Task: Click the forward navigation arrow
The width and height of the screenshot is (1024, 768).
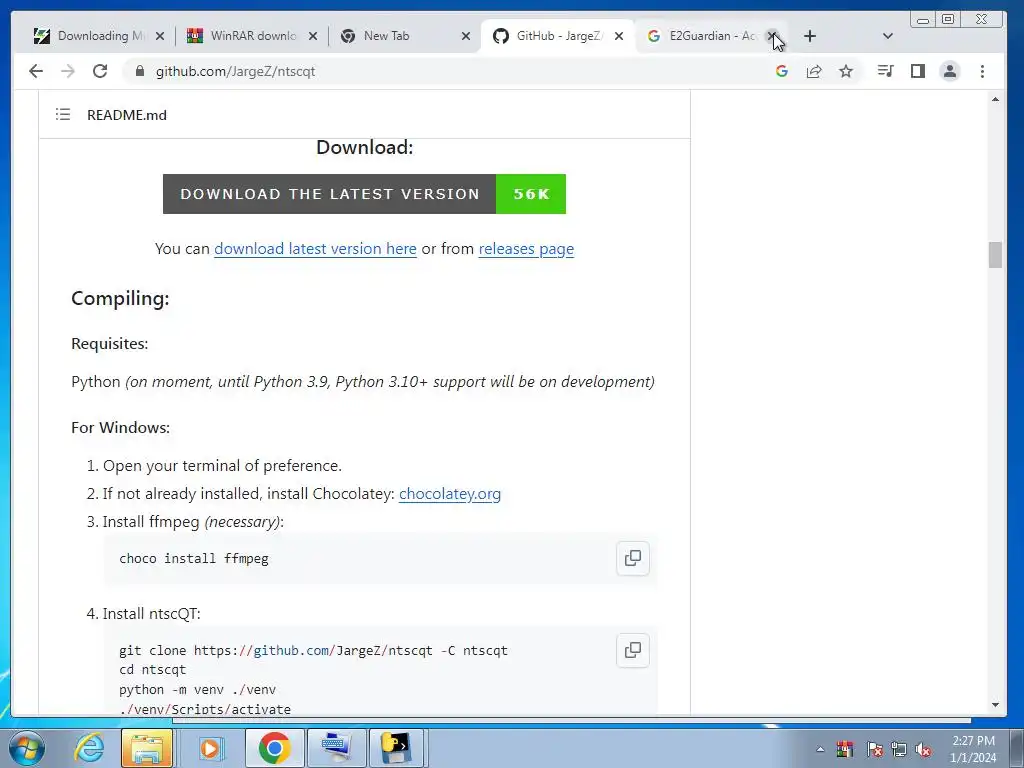Action: point(68,71)
